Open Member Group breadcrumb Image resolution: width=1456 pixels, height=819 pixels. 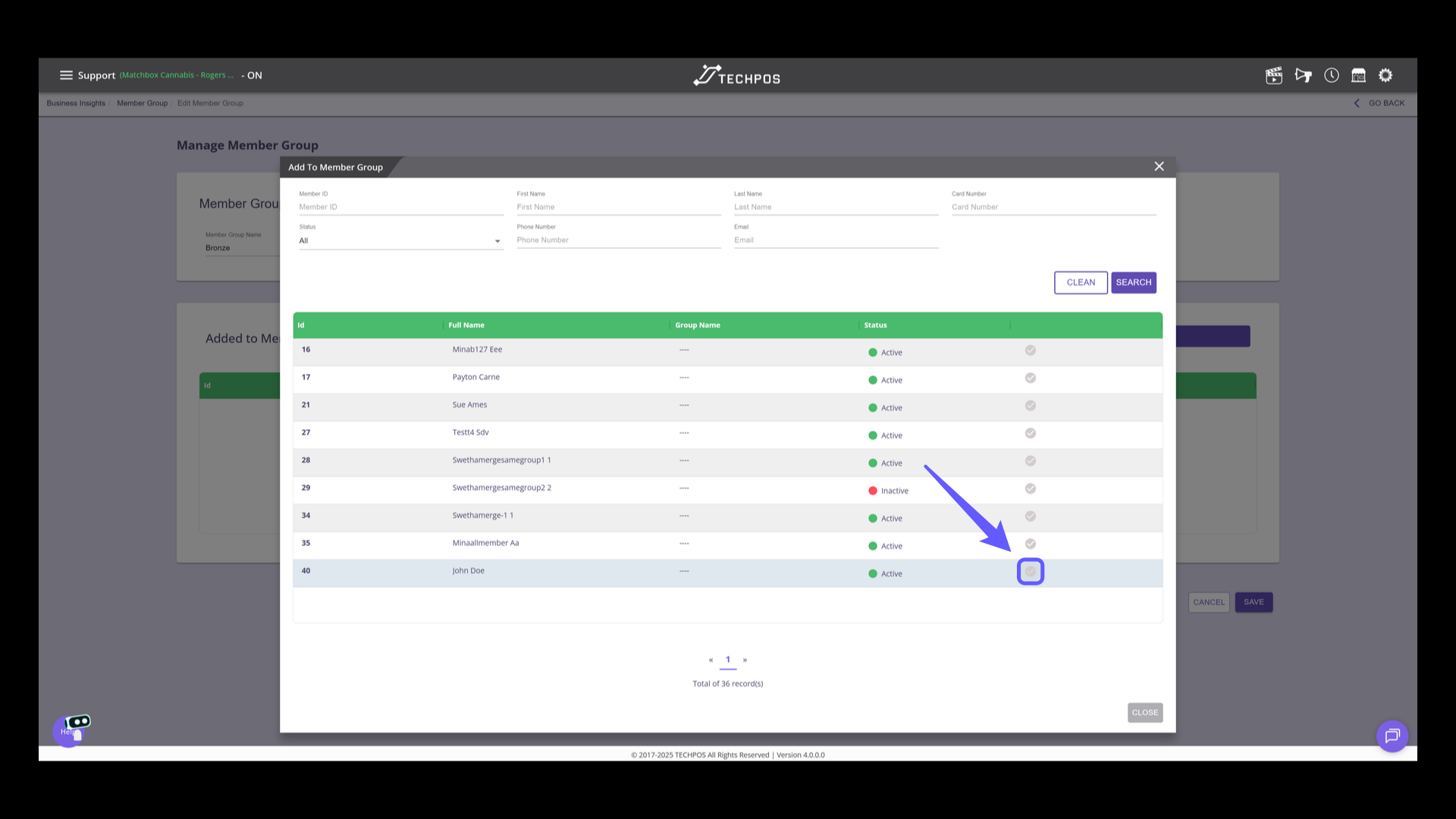pyautogui.click(x=142, y=103)
